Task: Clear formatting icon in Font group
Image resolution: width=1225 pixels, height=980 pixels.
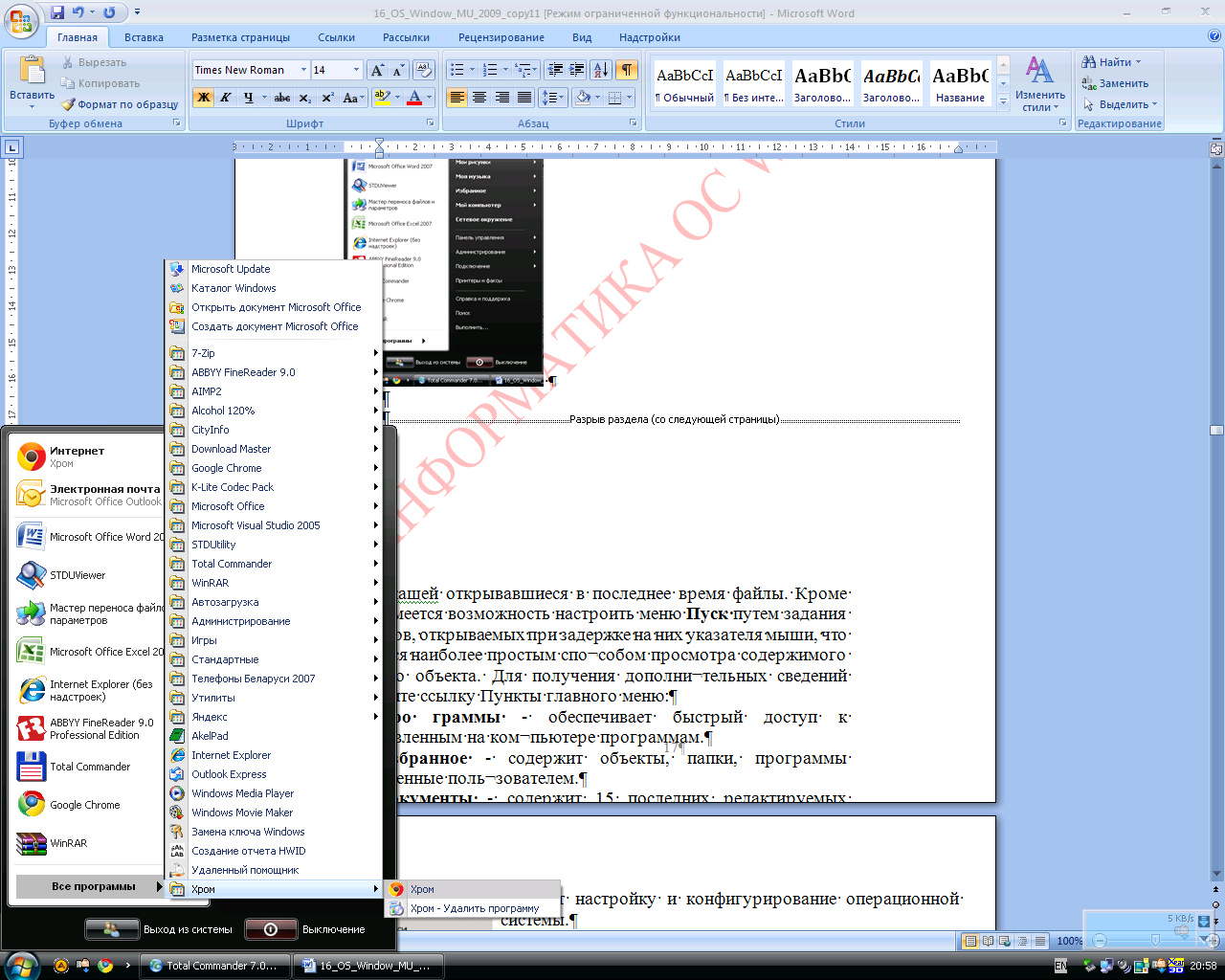Action: 424,70
